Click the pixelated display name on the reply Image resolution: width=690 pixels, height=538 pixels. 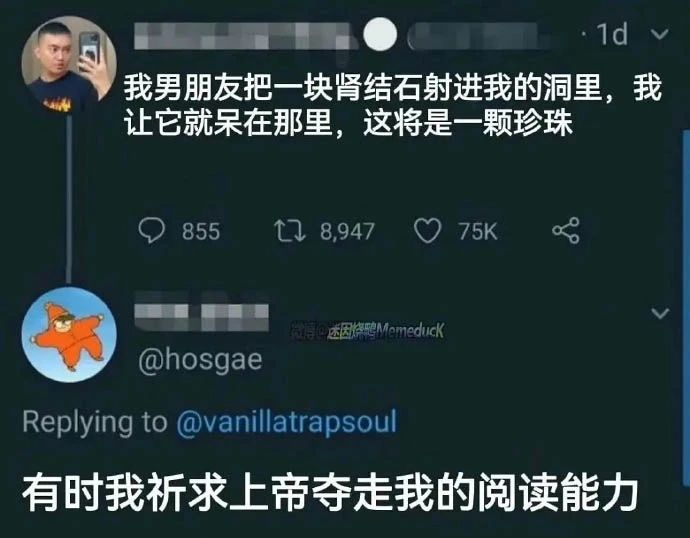tap(202, 311)
